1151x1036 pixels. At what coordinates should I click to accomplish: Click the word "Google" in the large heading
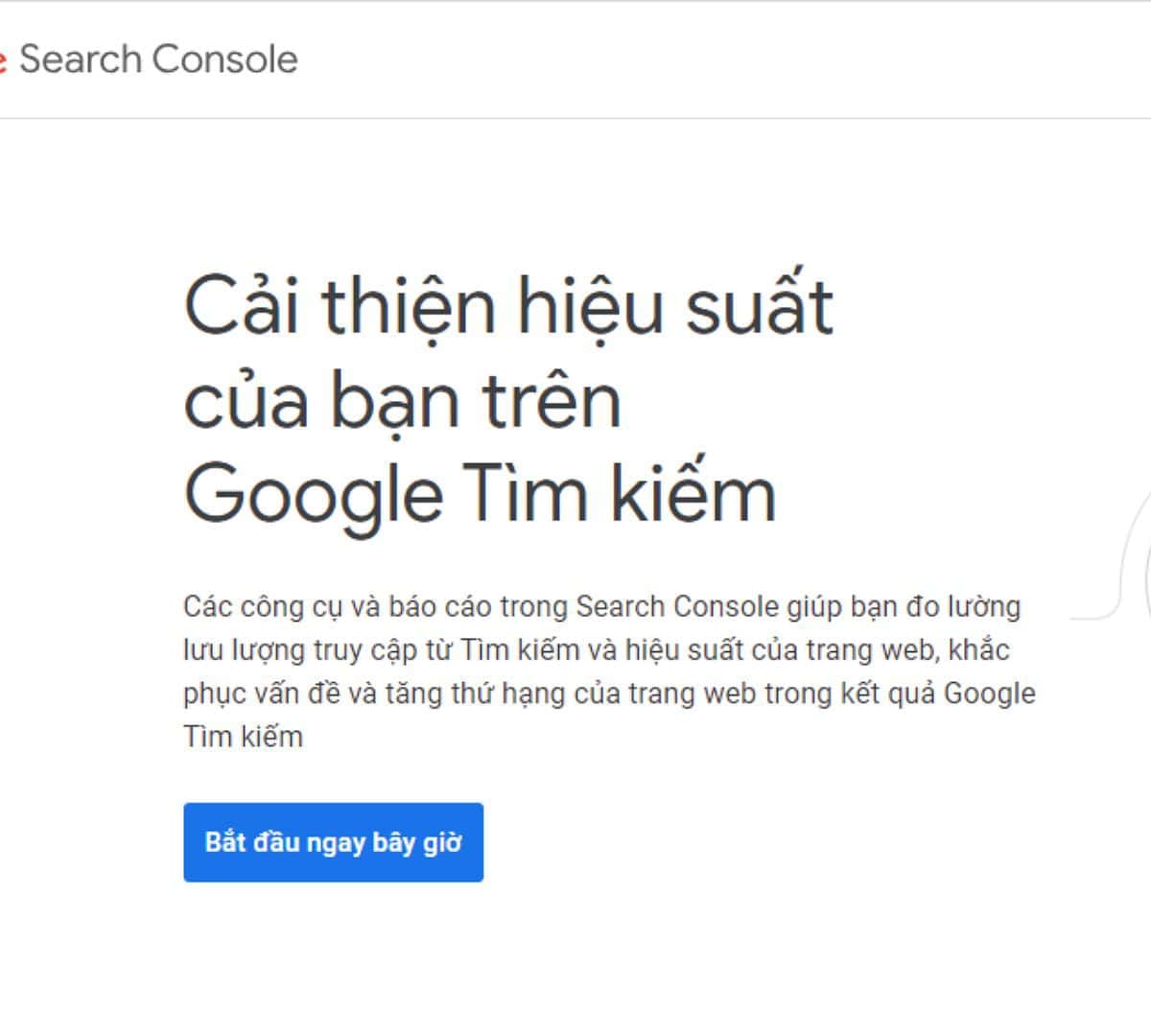point(313,496)
